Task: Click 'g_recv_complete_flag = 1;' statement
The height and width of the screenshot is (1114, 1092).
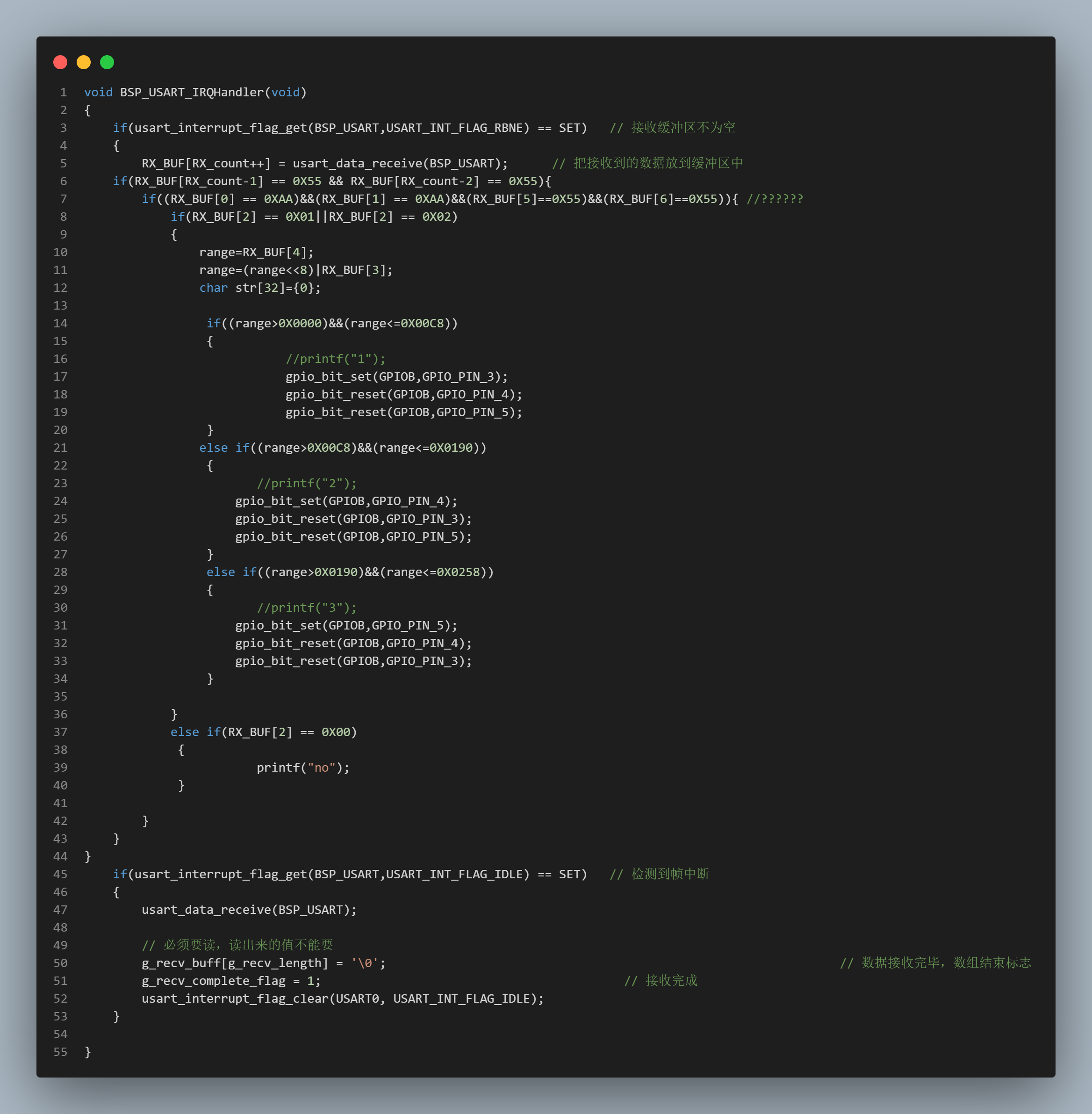Action: (x=231, y=982)
